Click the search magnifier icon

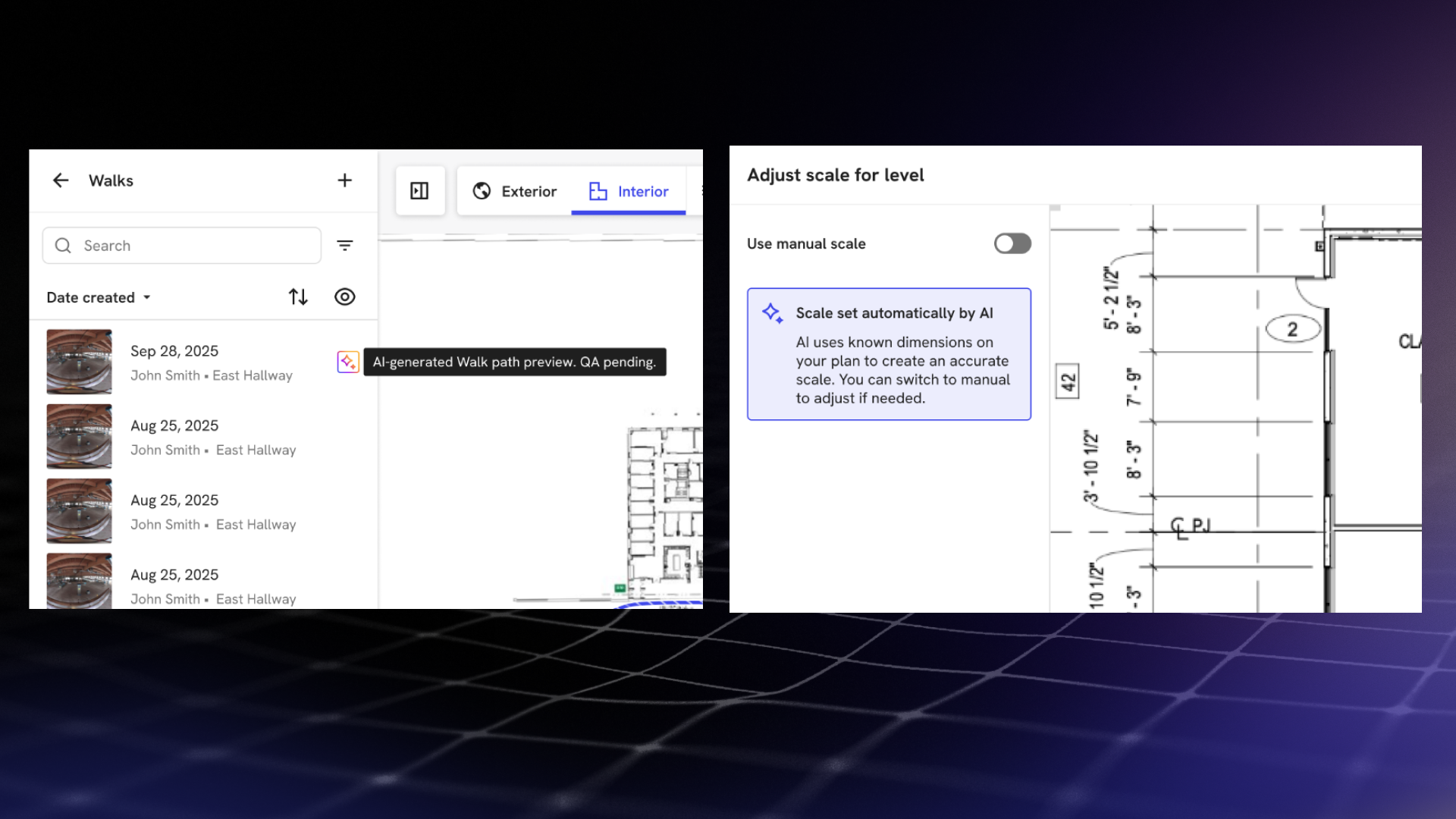[x=63, y=246]
